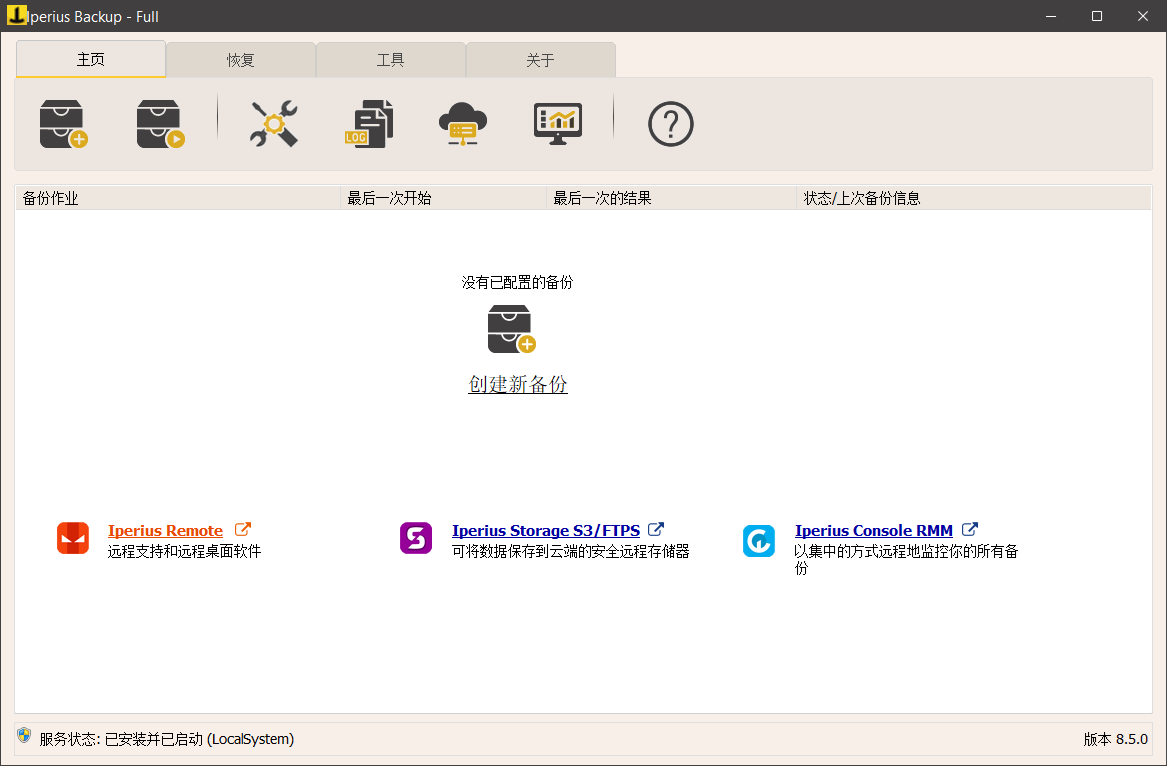Click the 最后一次的结果 column header
Image resolution: width=1167 pixels, height=766 pixels.
671,198
